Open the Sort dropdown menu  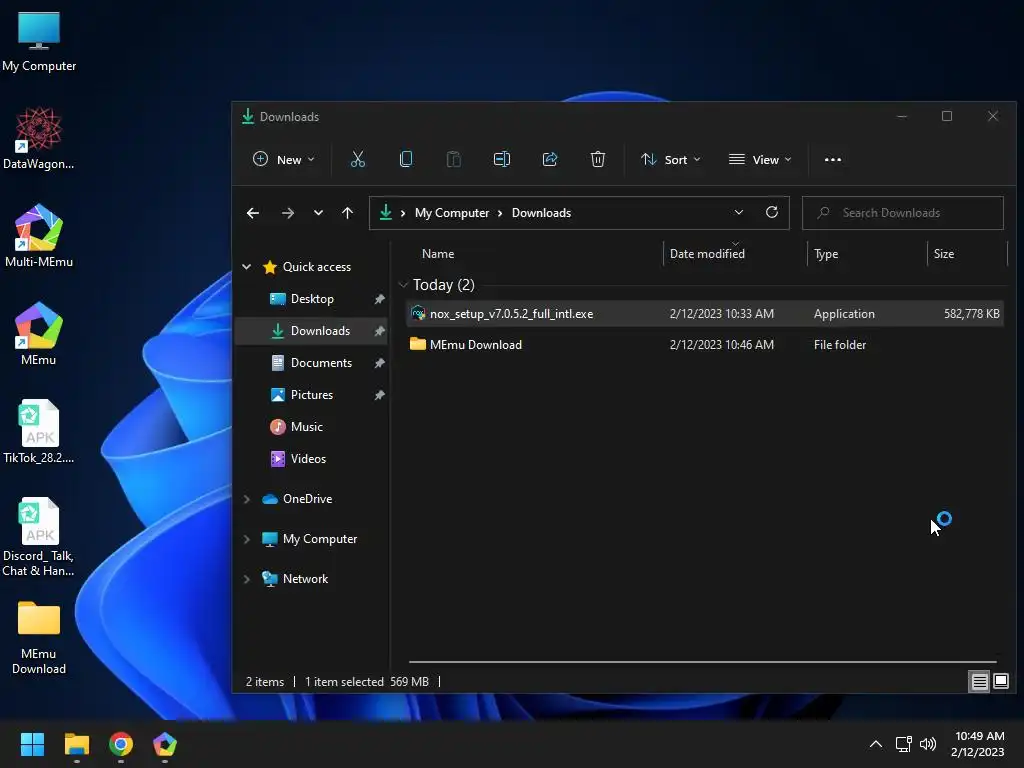click(671, 159)
